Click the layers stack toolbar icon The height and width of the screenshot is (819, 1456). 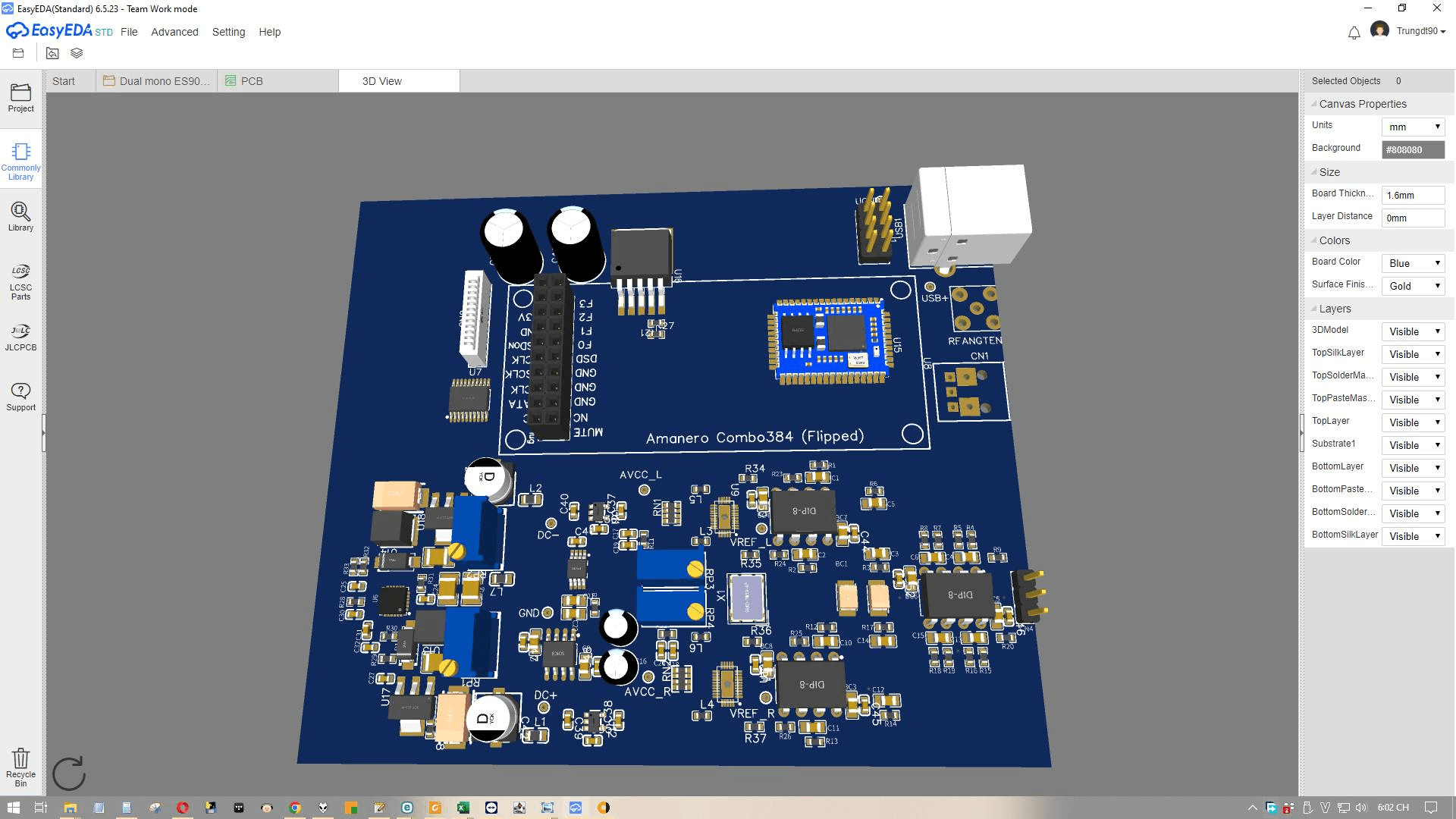click(77, 53)
